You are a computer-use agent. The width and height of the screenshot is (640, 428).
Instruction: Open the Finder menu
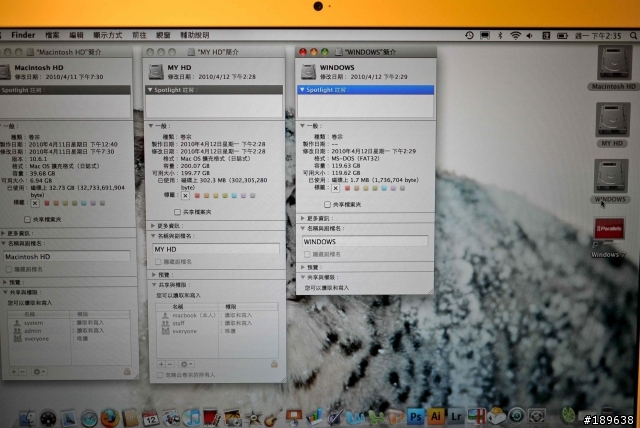(23, 35)
